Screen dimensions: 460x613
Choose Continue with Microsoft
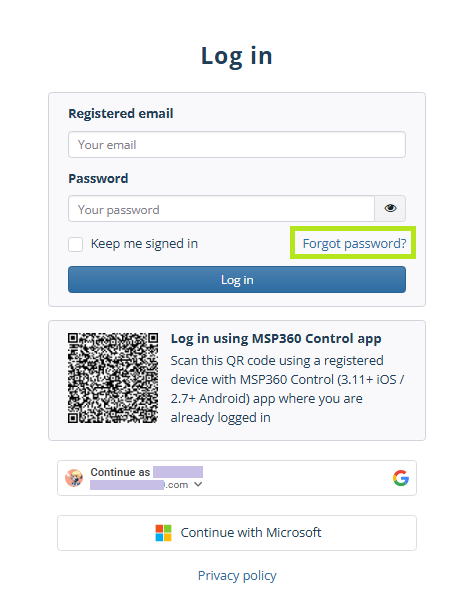click(x=237, y=533)
